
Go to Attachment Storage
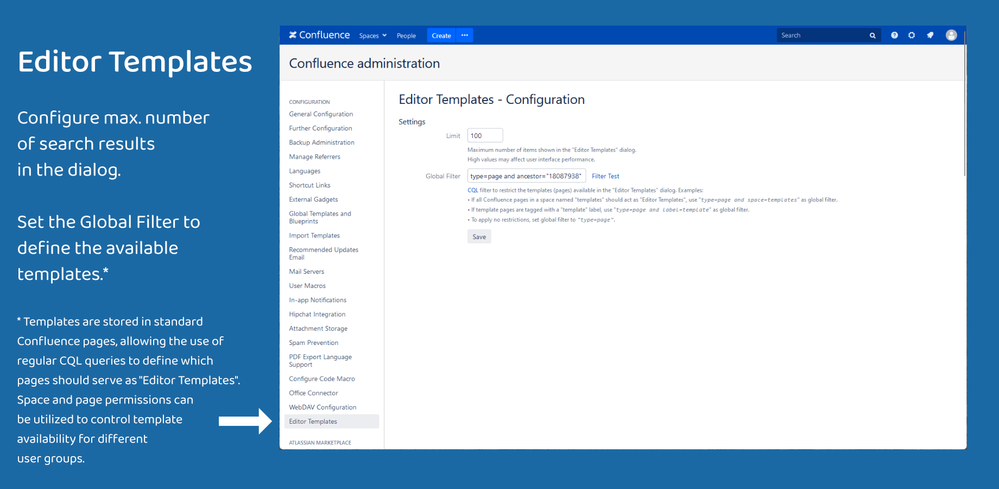pyautogui.click(x=318, y=329)
